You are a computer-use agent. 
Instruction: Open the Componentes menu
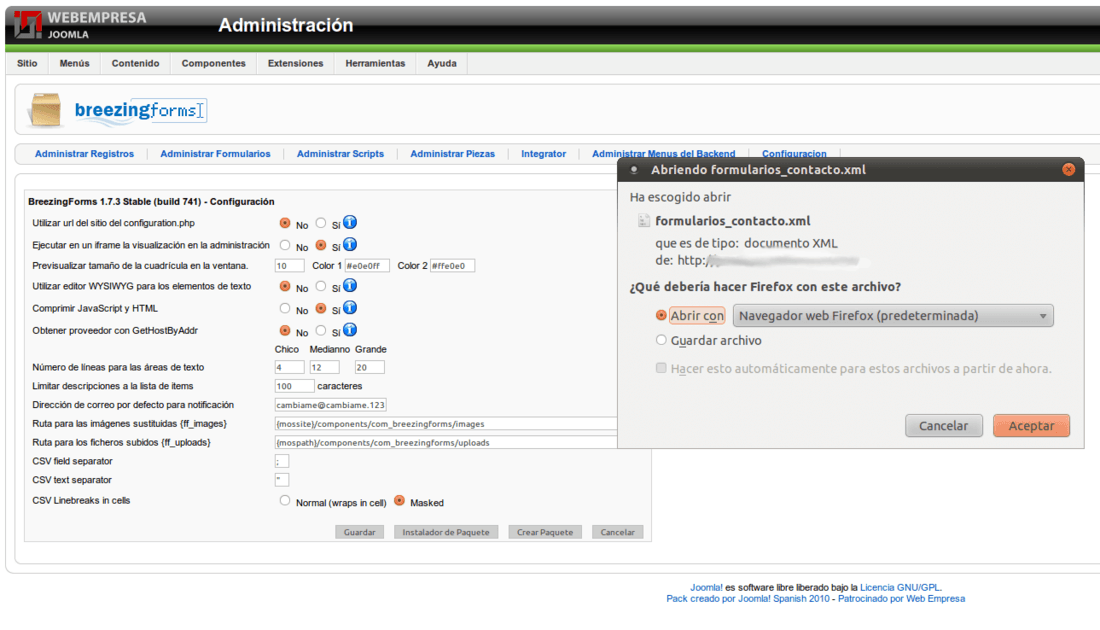(213, 63)
